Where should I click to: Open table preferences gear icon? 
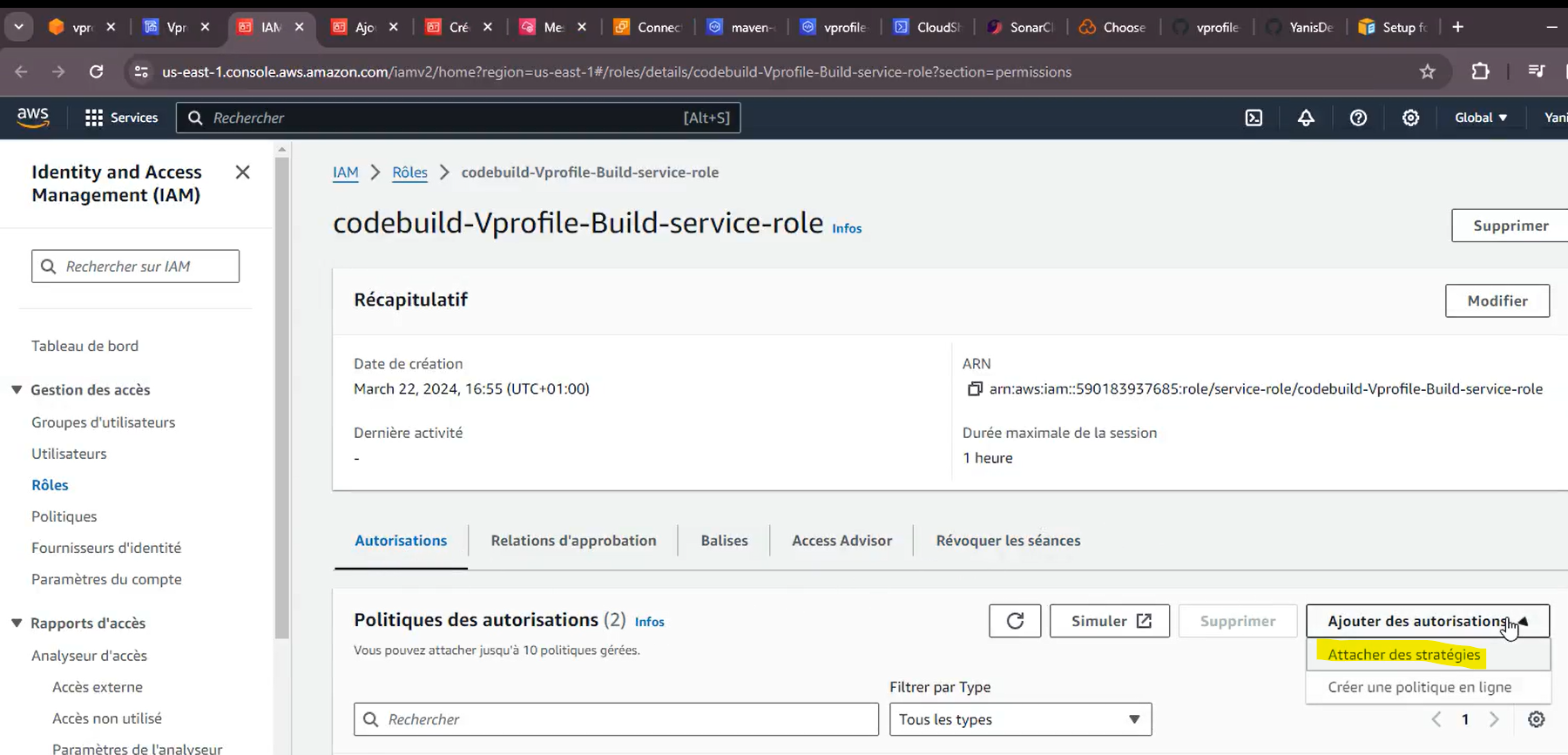1537,719
